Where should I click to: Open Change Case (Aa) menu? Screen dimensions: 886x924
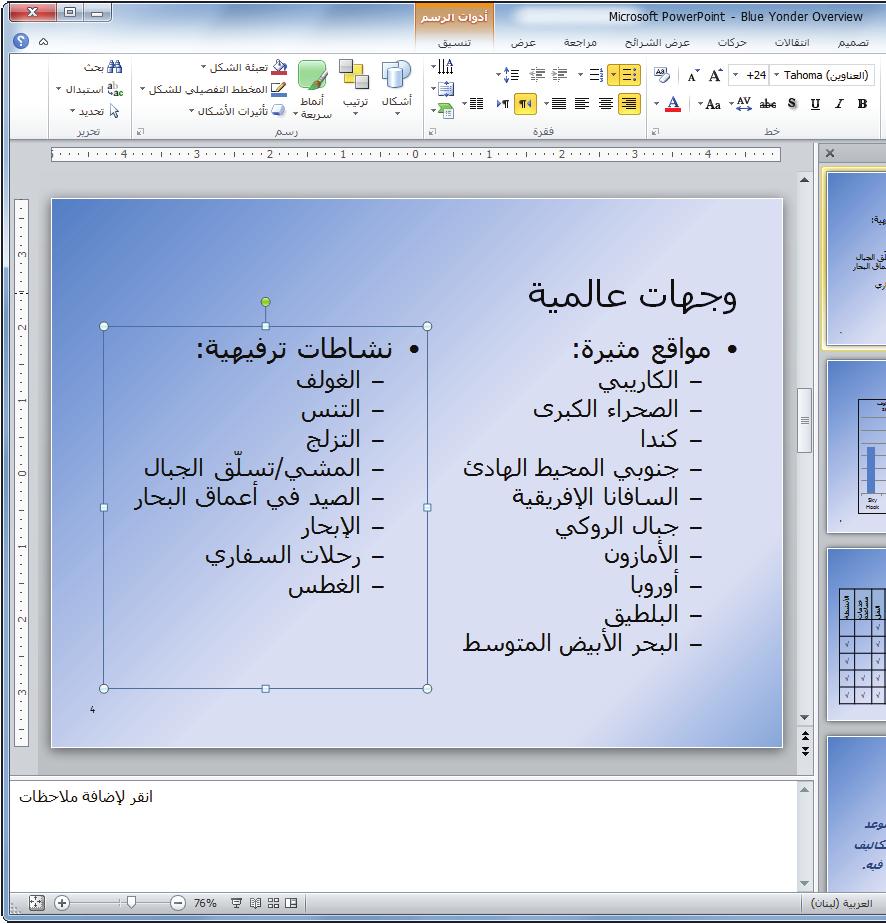[x=710, y=104]
